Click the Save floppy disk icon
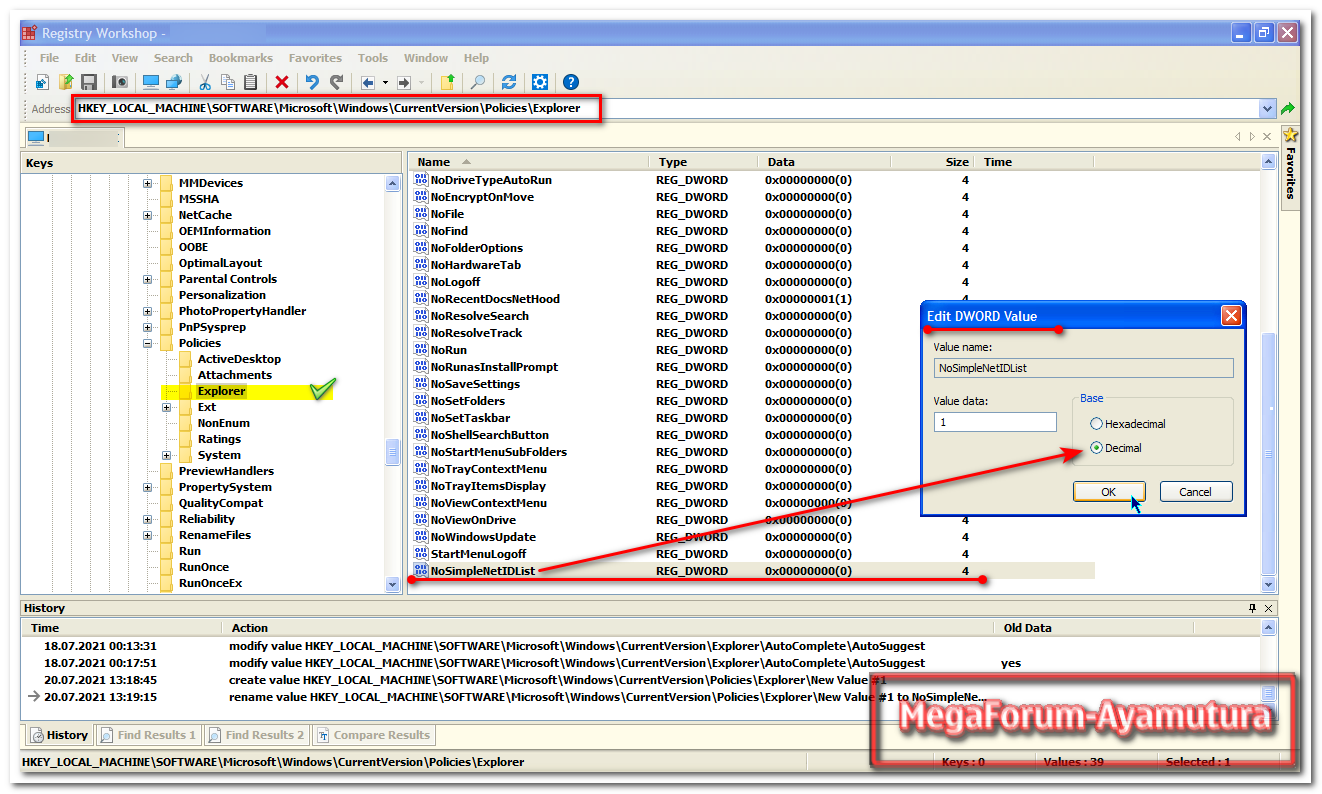1322x794 pixels. 89,82
